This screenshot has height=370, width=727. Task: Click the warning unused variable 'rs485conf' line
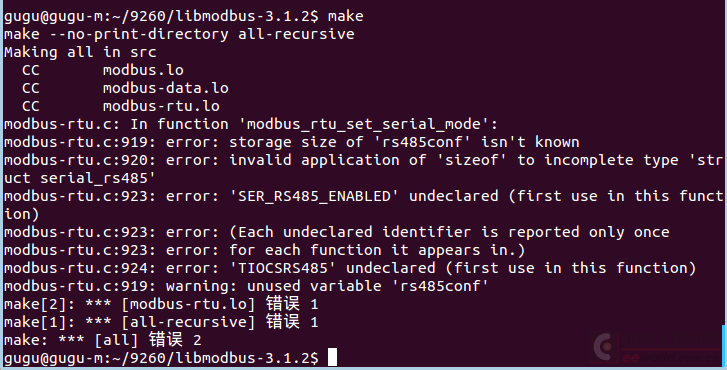point(246,286)
